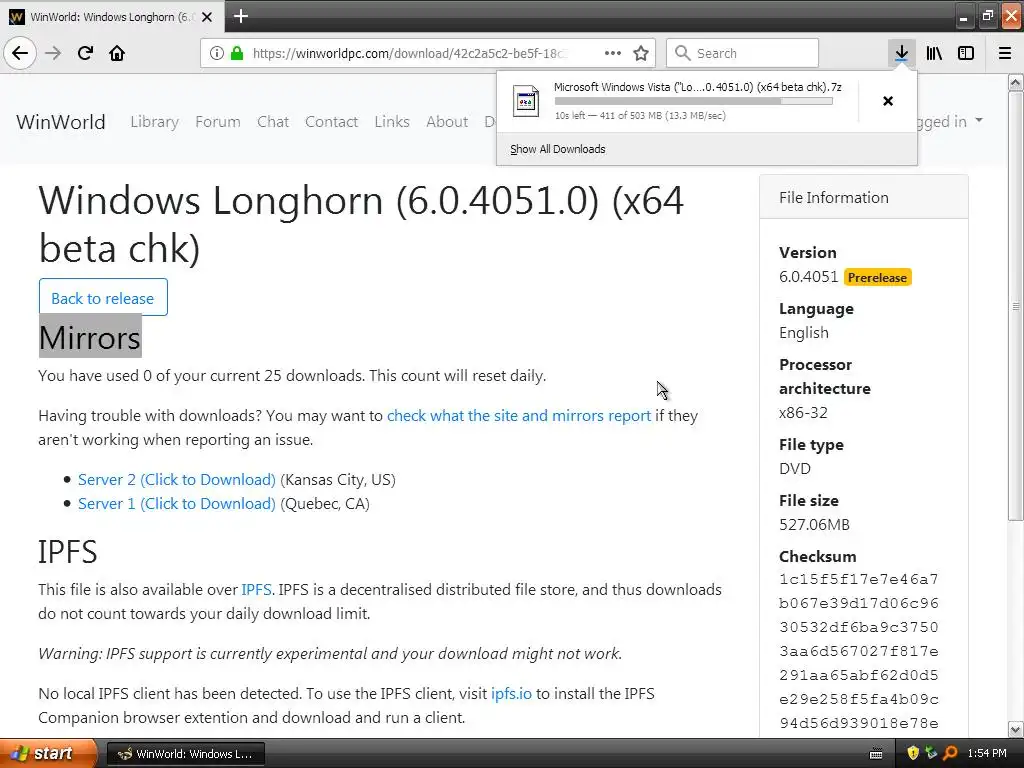Click the security shield tray icon
1024x768 pixels.
[x=913, y=753]
